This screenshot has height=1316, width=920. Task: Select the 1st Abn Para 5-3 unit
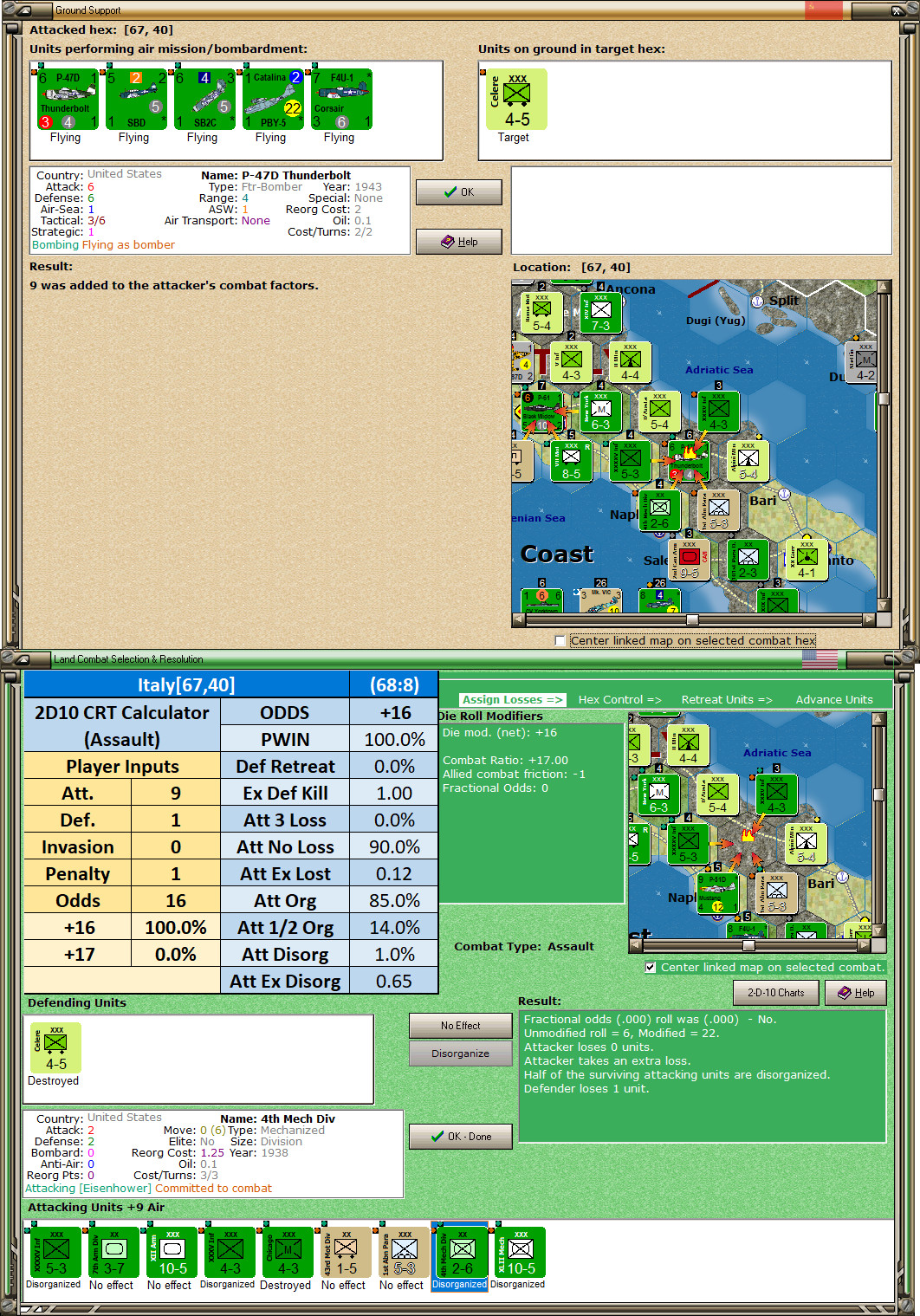click(404, 1252)
